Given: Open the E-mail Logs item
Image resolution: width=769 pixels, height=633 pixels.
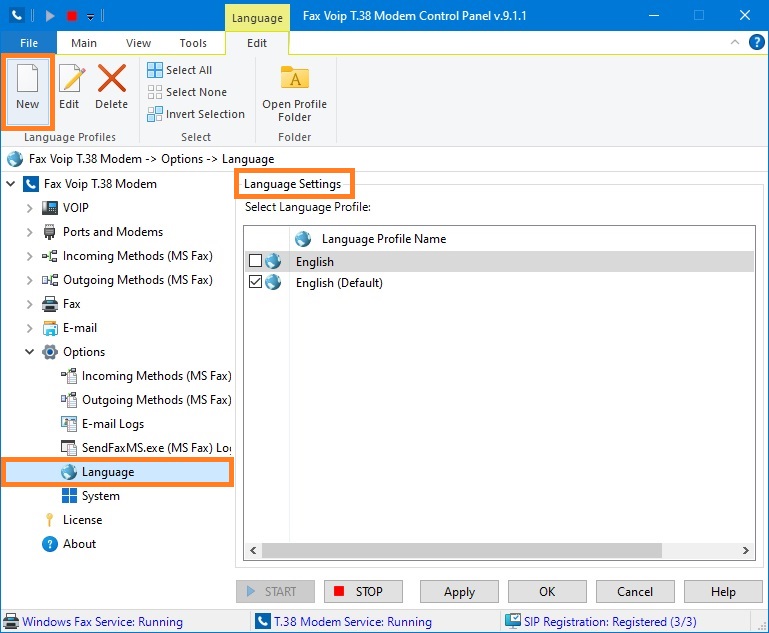Looking at the screenshot, I should [x=103, y=424].
